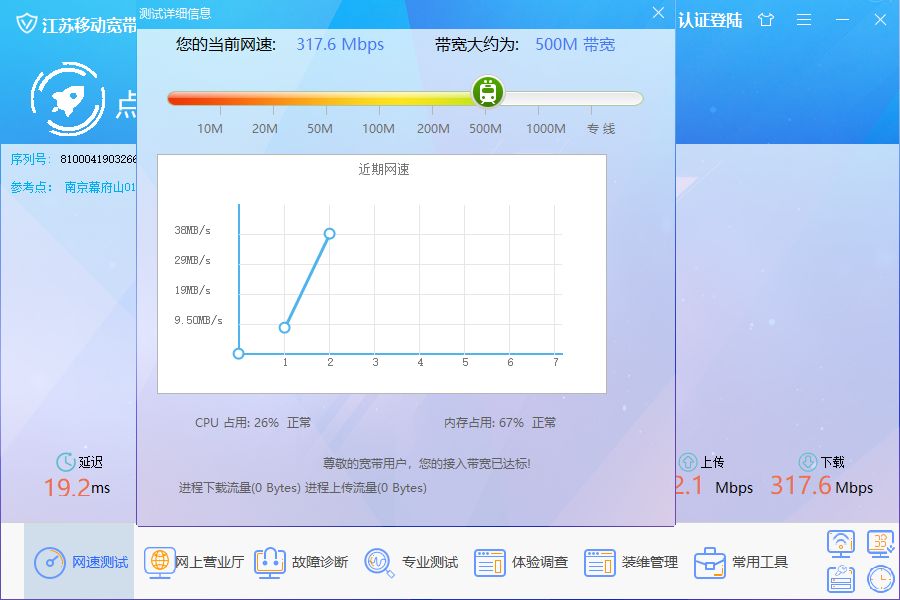900x600 pixels.
Task: Click the serial number 8100041903266
Action: coord(98,159)
